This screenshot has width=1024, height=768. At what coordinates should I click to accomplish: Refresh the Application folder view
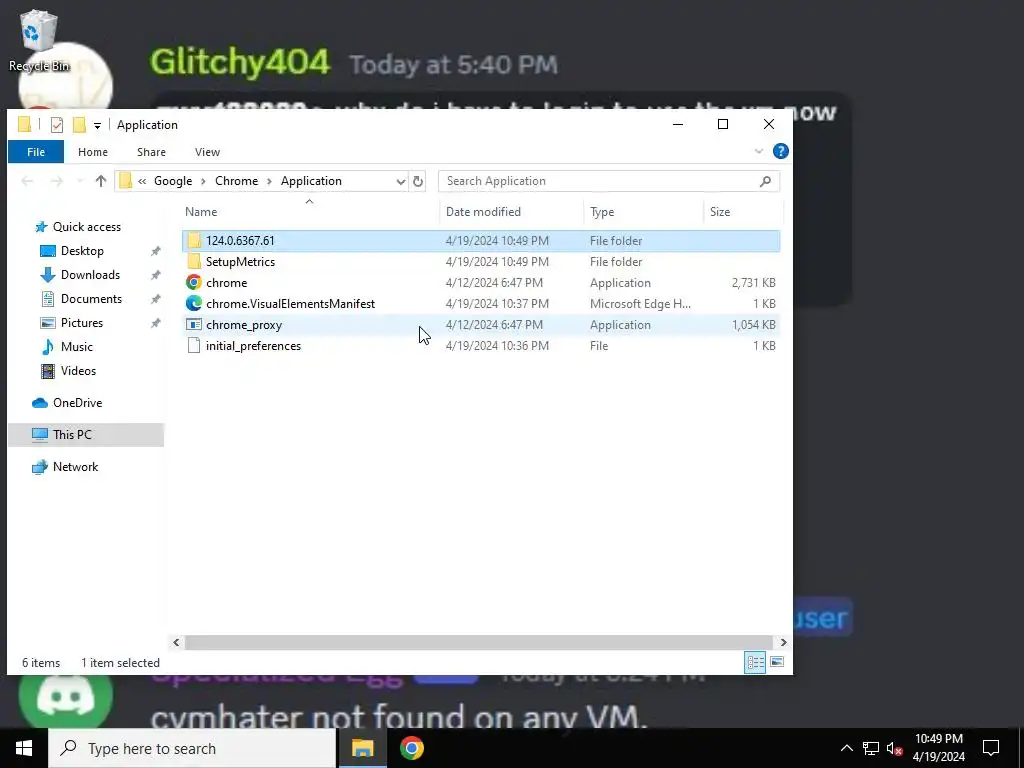[x=418, y=182]
